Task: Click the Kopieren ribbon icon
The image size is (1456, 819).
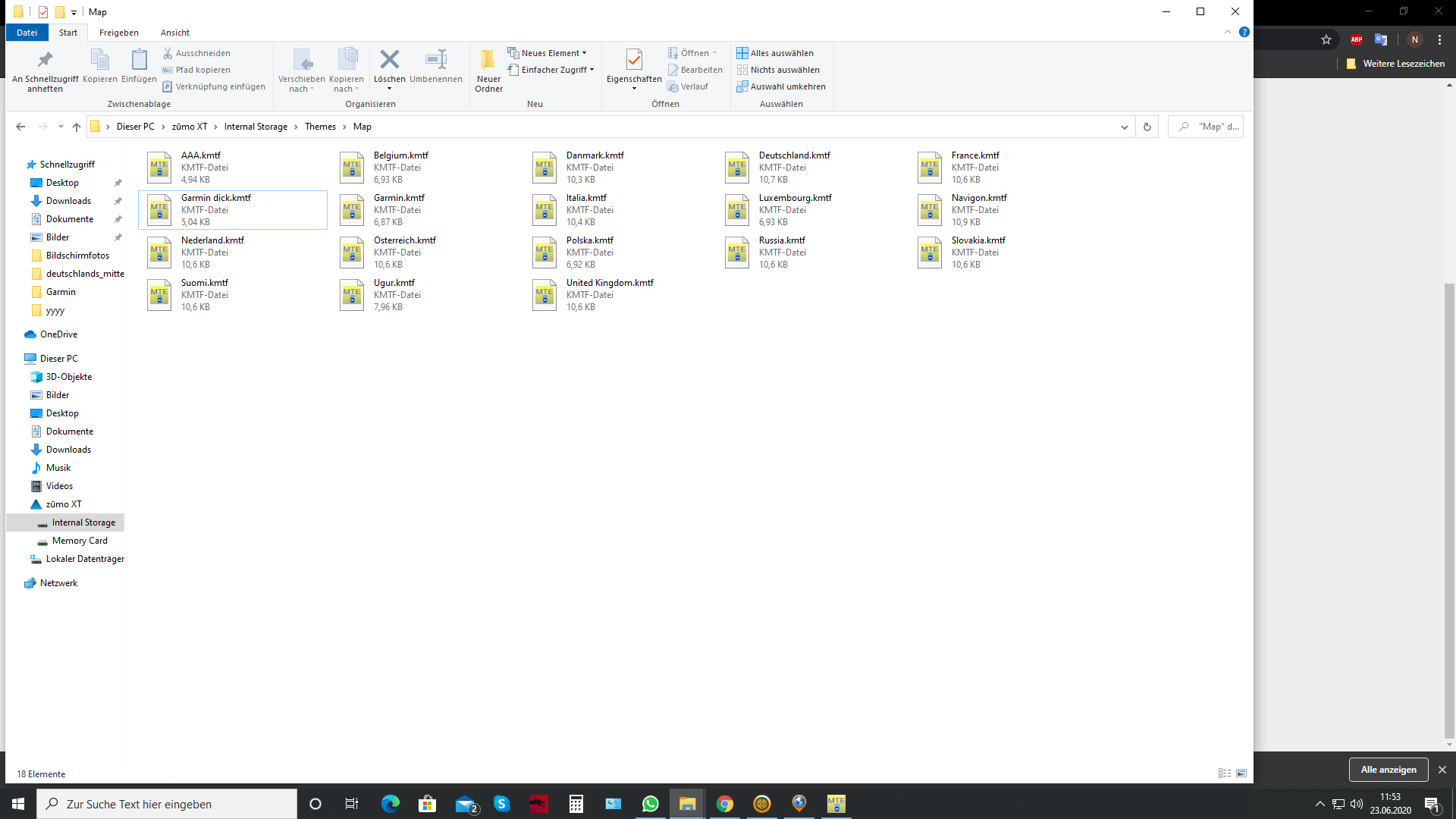Action: (100, 59)
